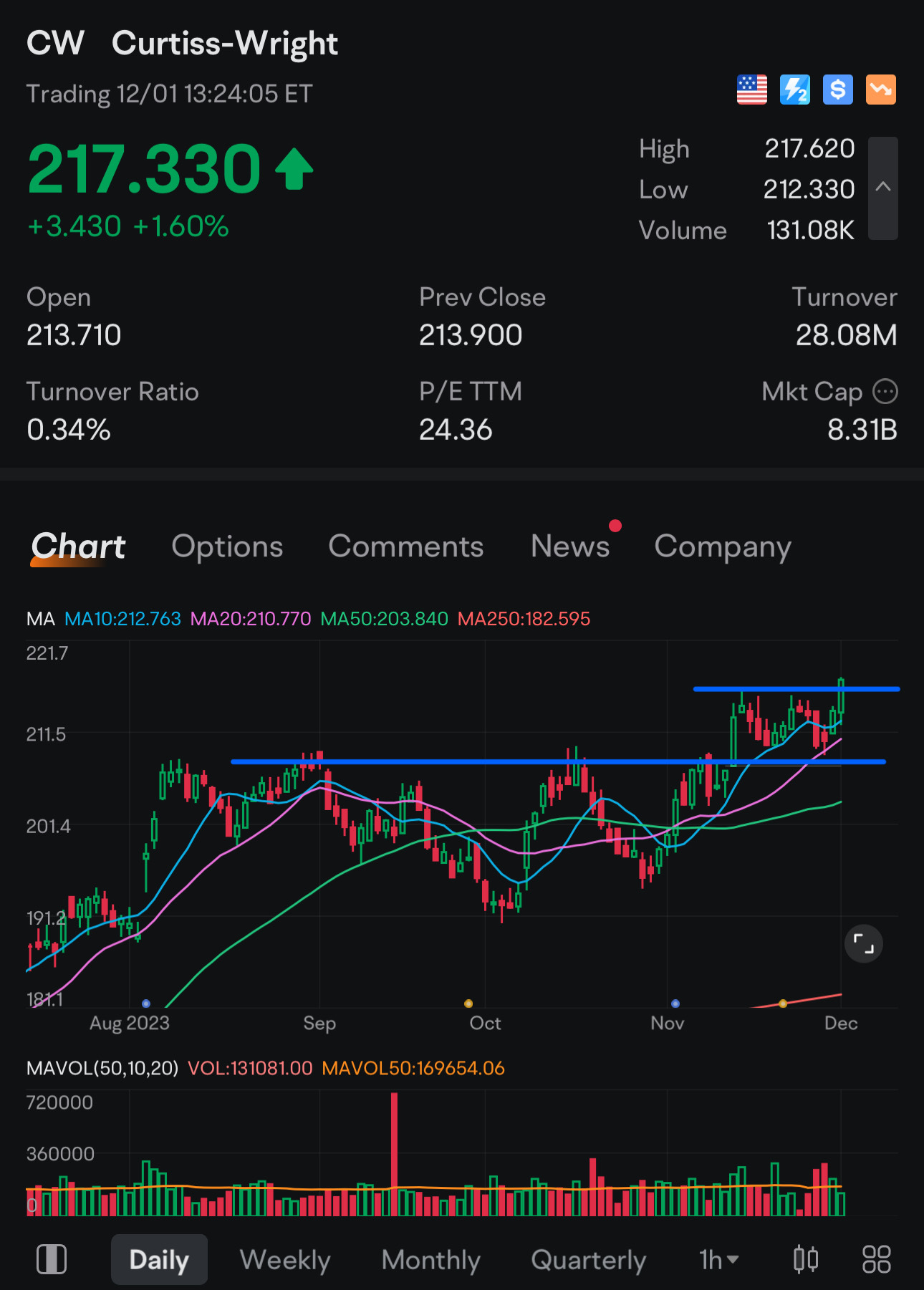The width and height of the screenshot is (924, 1290).
Task: Open the 1h interval dropdown
Action: [718, 1259]
